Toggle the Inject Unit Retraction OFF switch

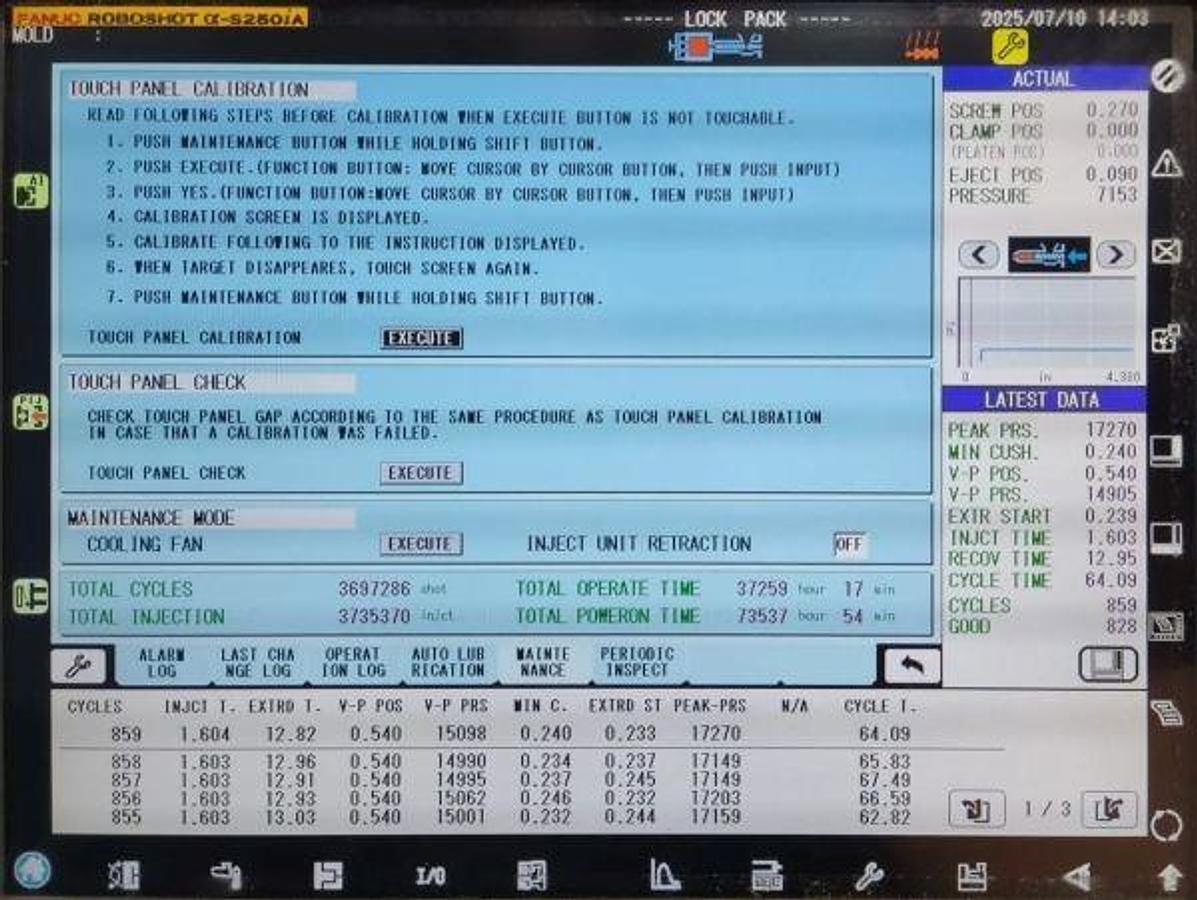(x=849, y=544)
